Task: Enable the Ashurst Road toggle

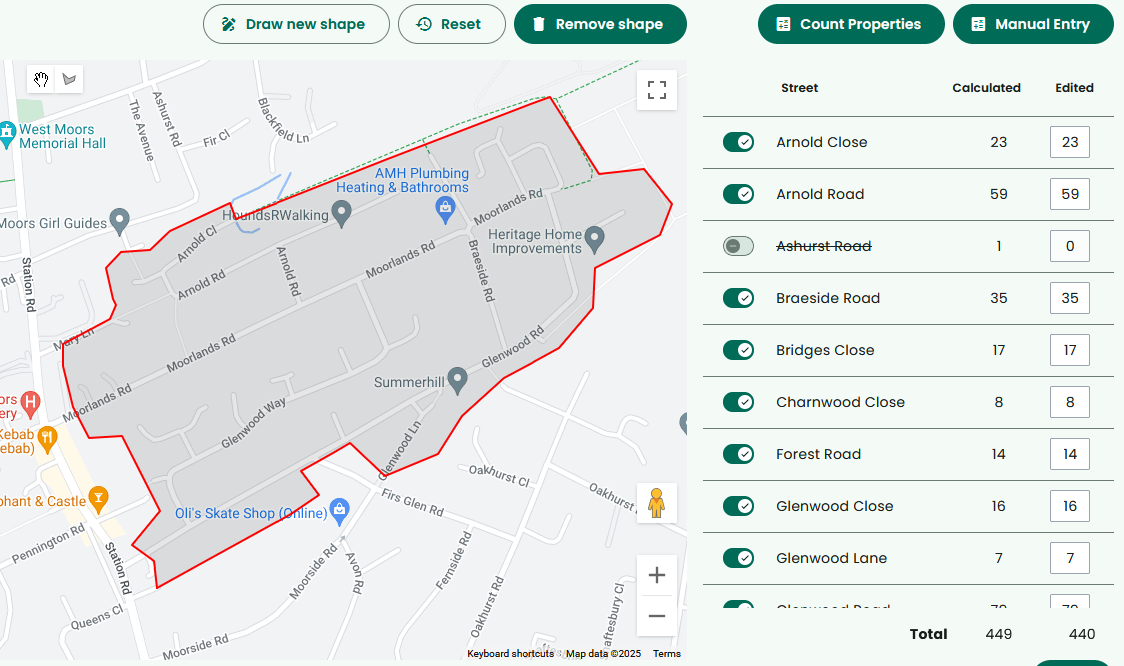Action: pos(739,246)
